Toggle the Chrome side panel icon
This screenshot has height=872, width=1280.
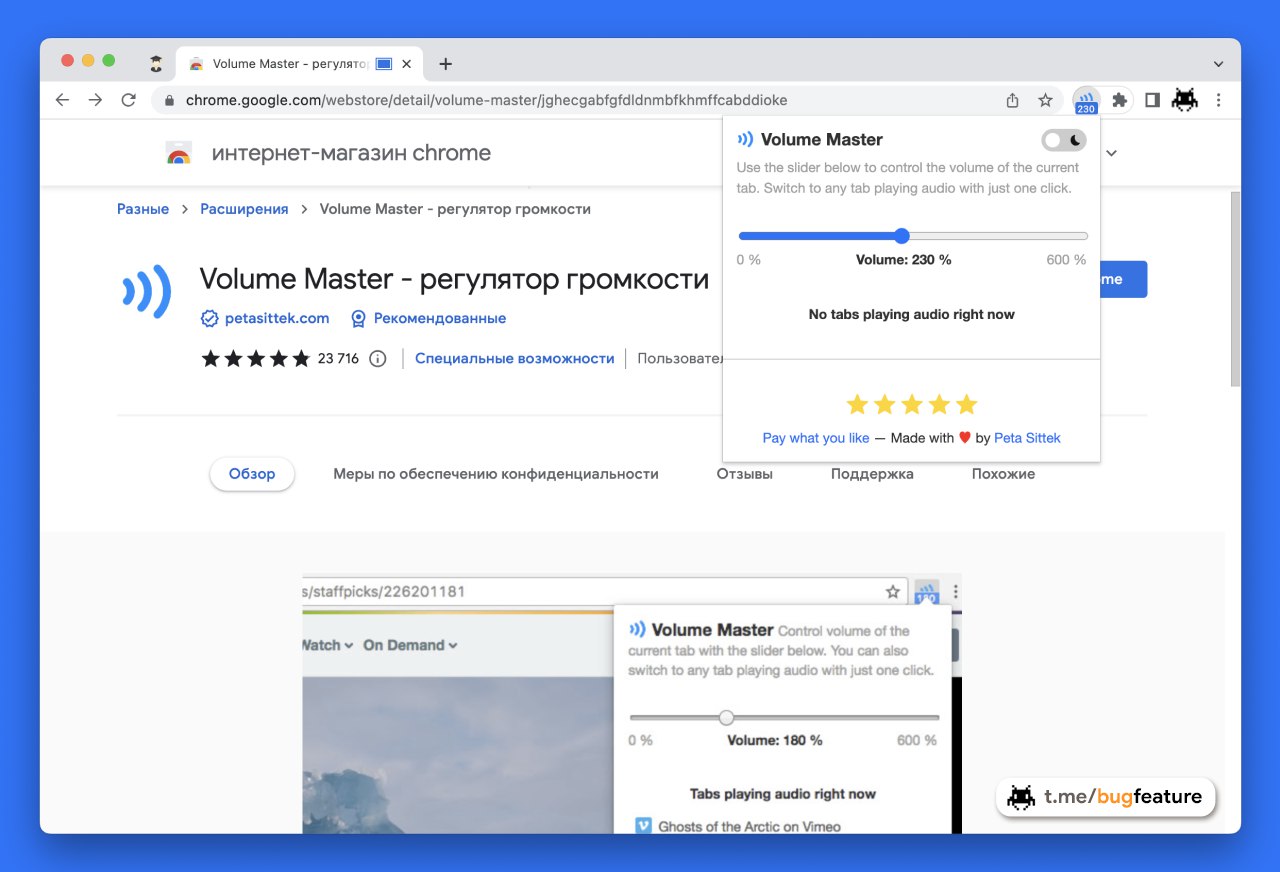pyautogui.click(x=1152, y=100)
